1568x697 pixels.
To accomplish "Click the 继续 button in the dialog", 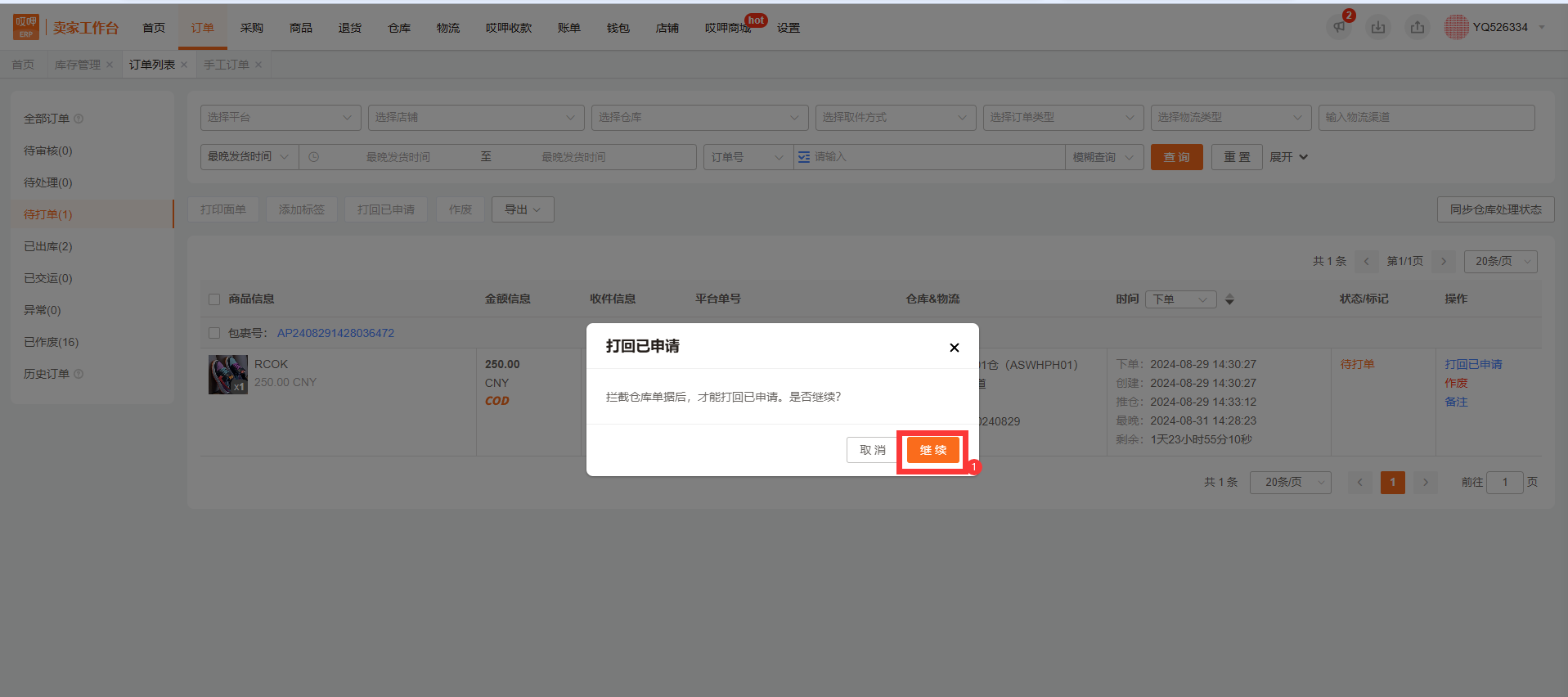I will (933, 450).
